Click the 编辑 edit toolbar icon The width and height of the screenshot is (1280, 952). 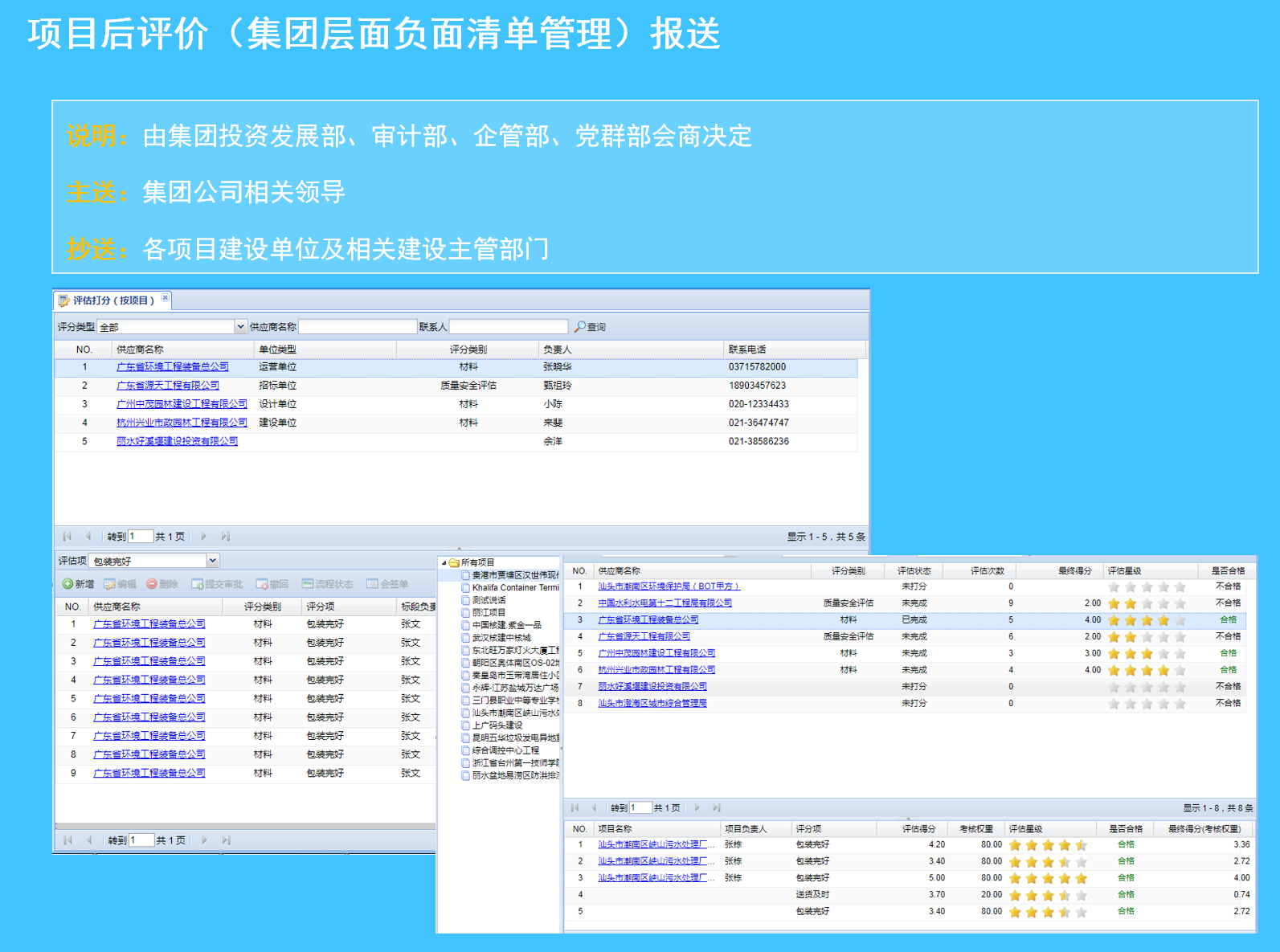109,584
